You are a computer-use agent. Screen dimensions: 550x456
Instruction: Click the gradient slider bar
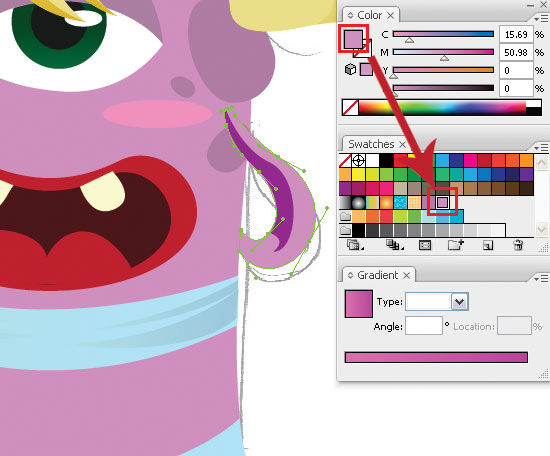point(436,357)
